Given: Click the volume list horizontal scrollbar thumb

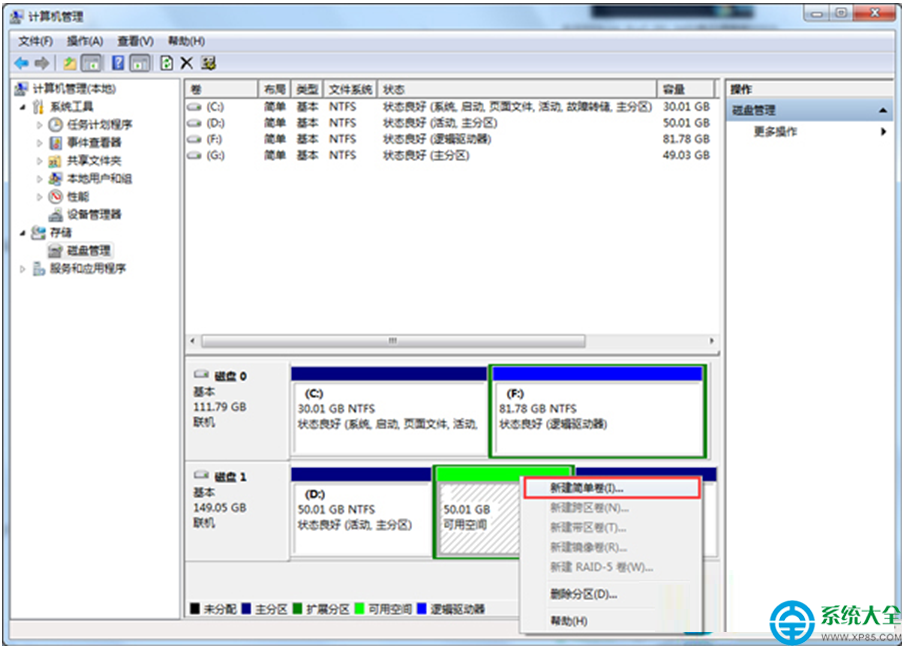Looking at the screenshot, I should (393, 341).
